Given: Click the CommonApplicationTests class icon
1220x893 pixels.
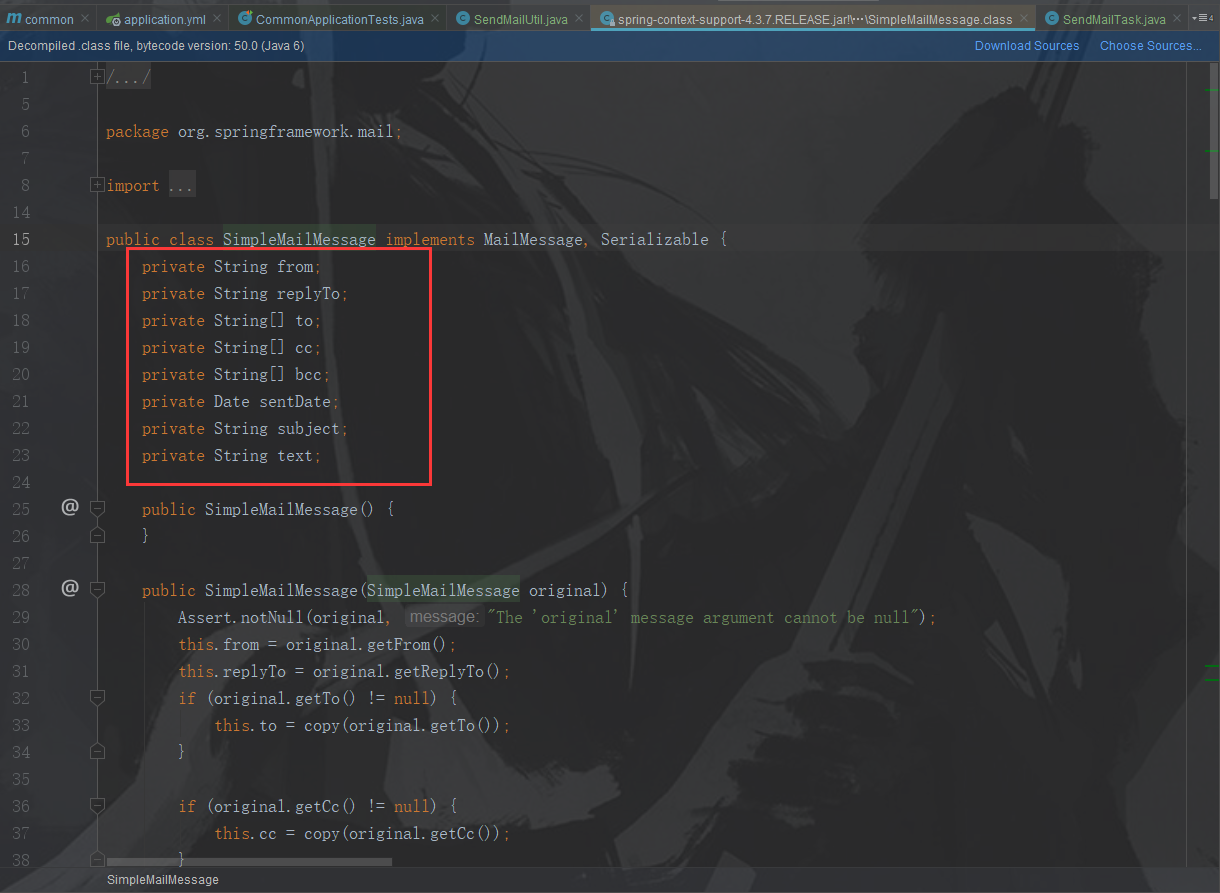Looking at the screenshot, I should click(245, 19).
